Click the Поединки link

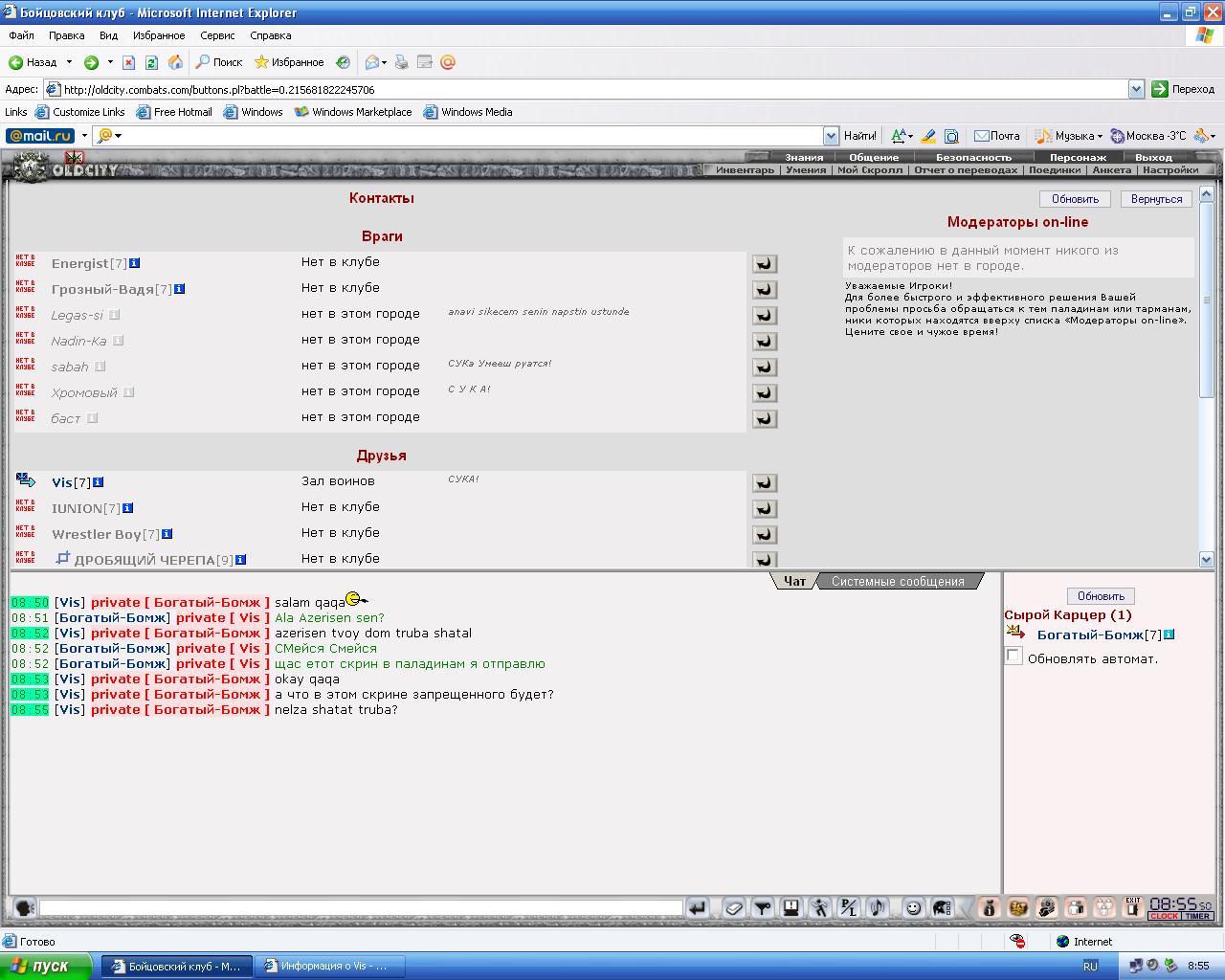click(x=1054, y=169)
